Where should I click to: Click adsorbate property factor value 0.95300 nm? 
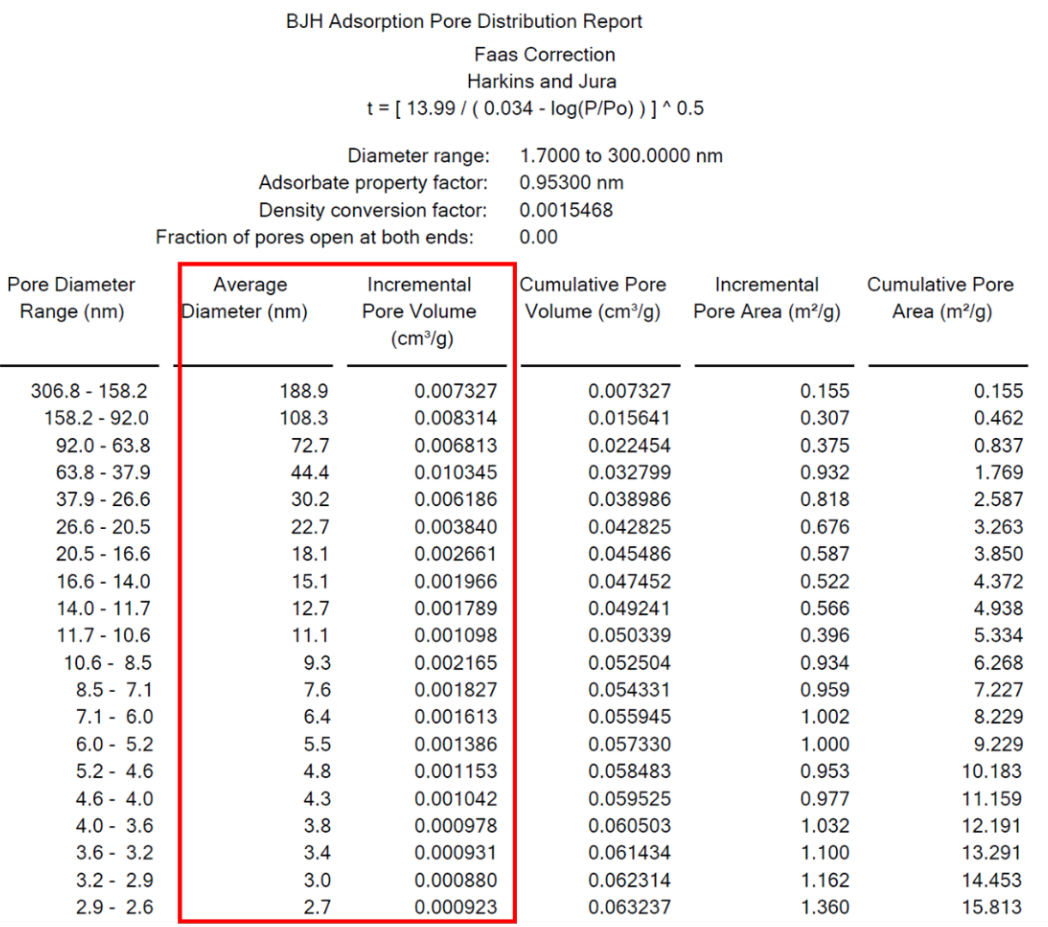click(571, 183)
